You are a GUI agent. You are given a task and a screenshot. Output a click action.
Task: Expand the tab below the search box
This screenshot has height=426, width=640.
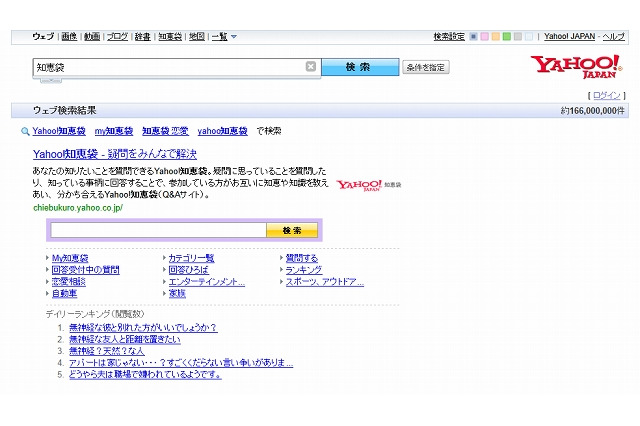pyautogui.click(x=51, y=81)
